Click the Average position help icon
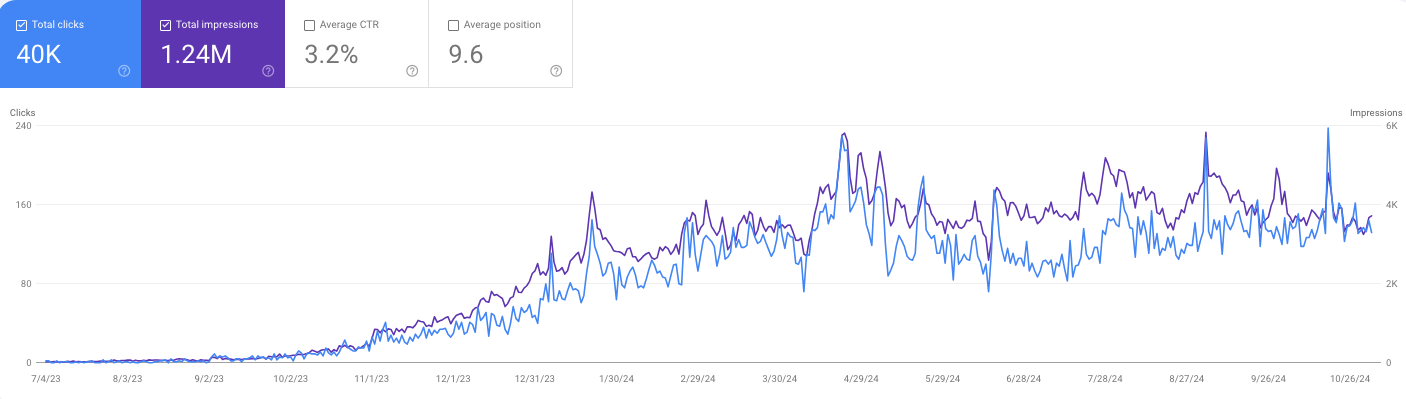1406x399 pixels. point(556,71)
